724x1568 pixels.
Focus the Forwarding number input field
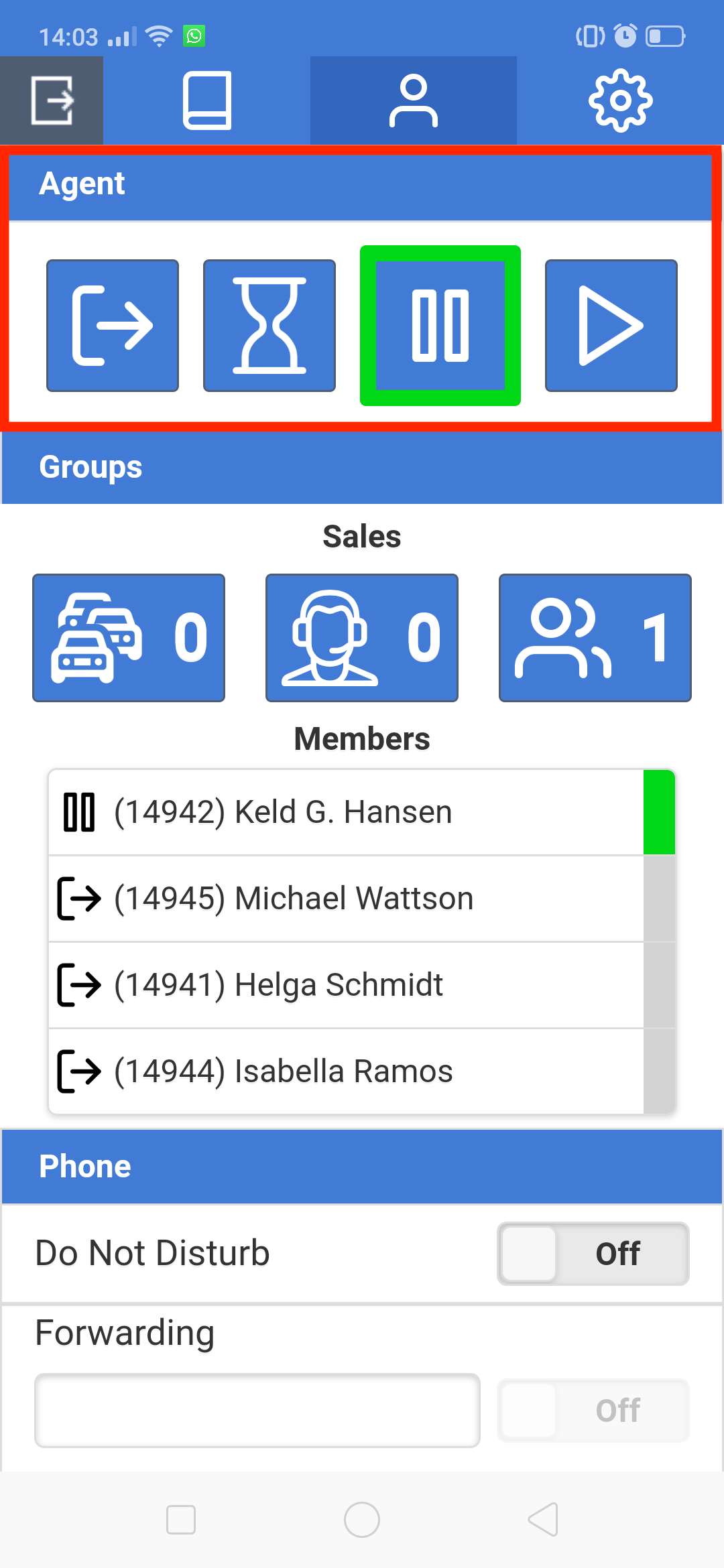pyautogui.click(x=257, y=1411)
